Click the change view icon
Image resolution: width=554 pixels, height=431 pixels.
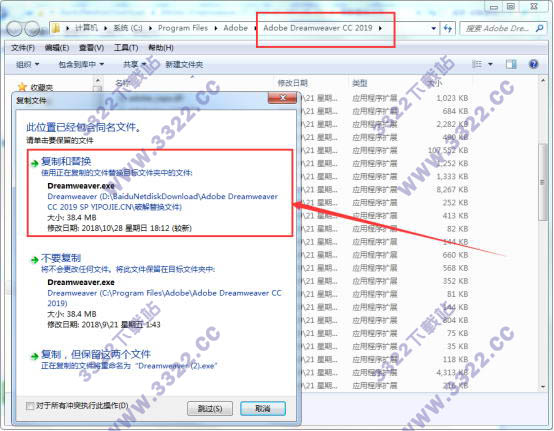point(477,64)
